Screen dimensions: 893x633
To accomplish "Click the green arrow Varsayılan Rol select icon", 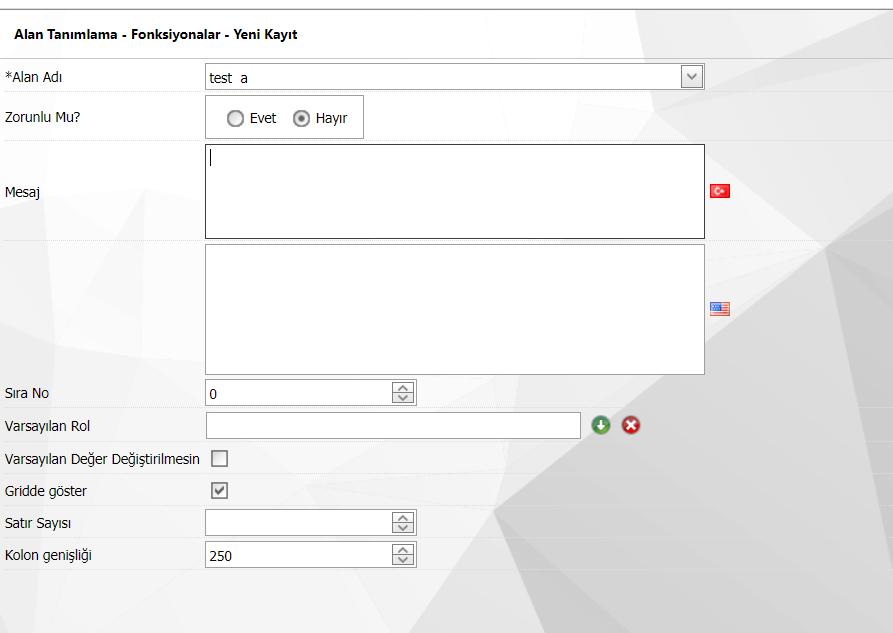I will pos(601,425).
